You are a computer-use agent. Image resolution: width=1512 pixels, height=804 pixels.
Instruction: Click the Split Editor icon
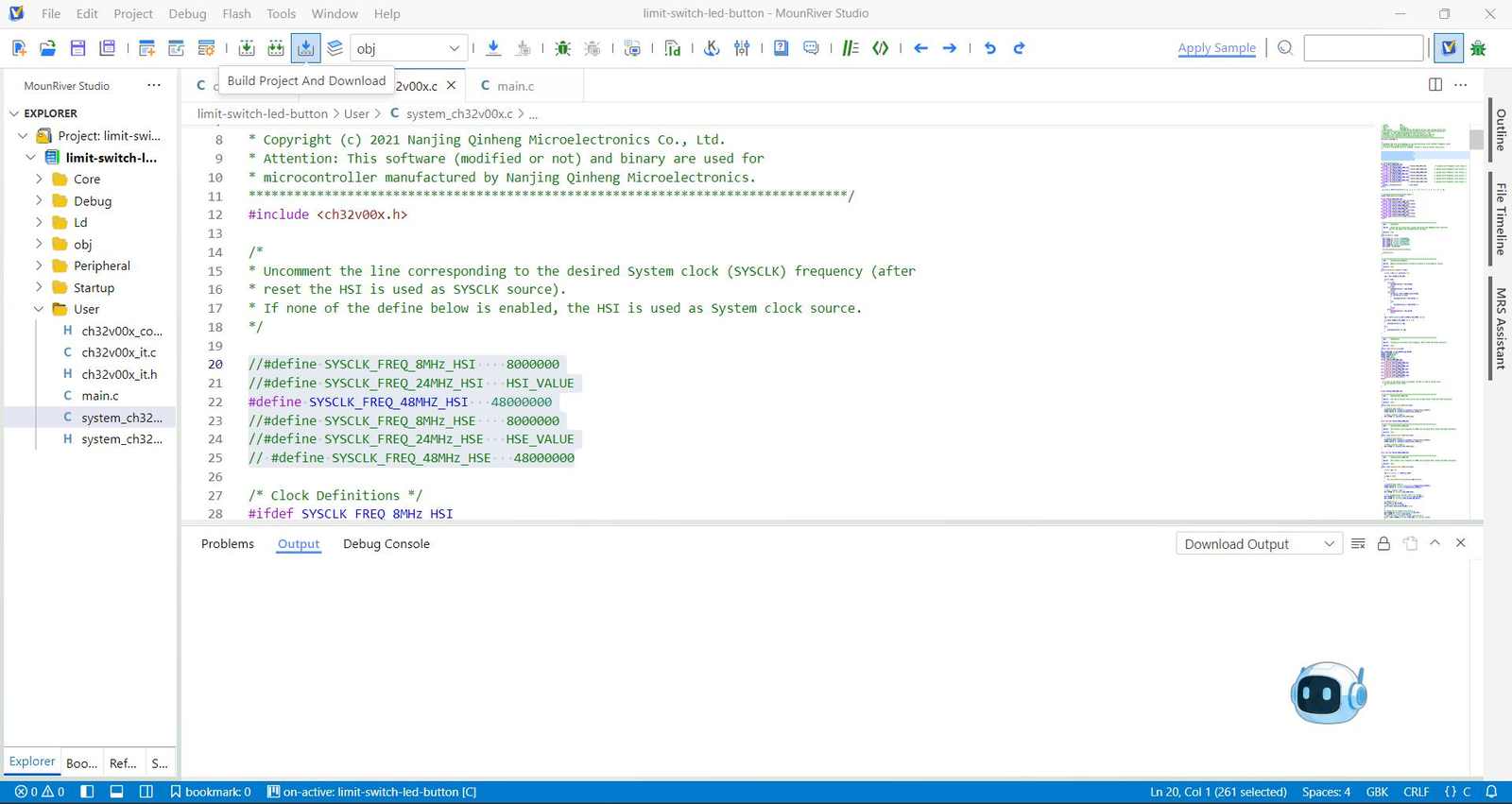[1435, 85]
